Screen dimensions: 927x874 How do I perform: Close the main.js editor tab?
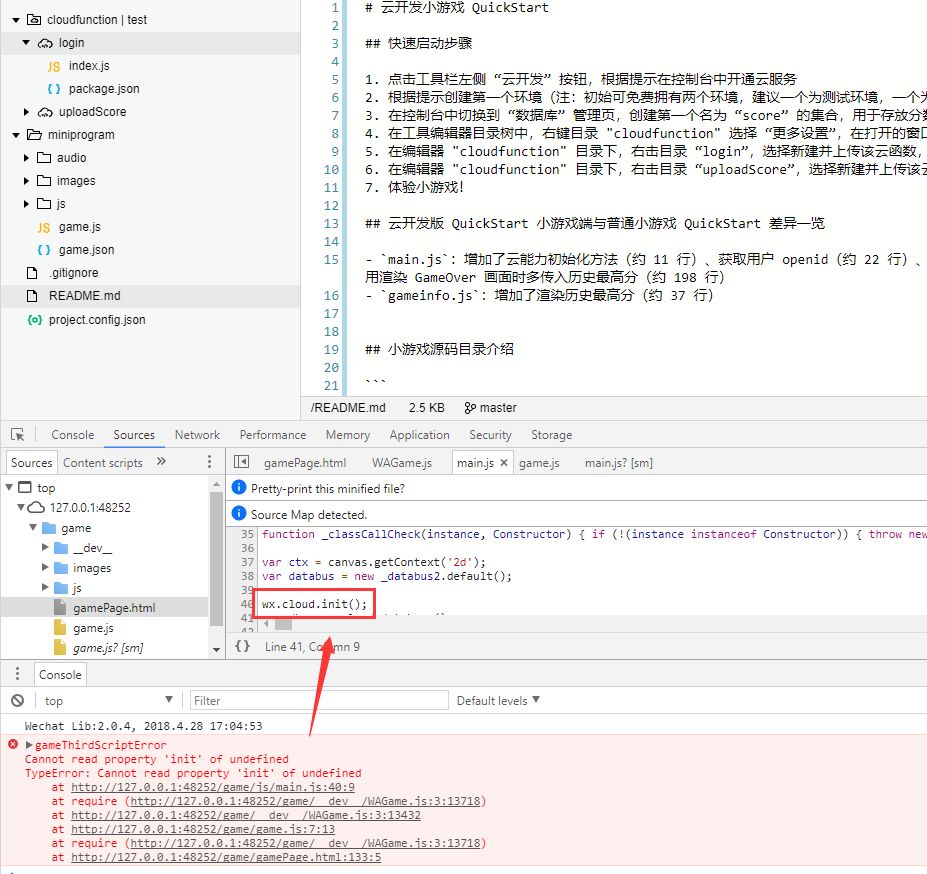coord(504,462)
